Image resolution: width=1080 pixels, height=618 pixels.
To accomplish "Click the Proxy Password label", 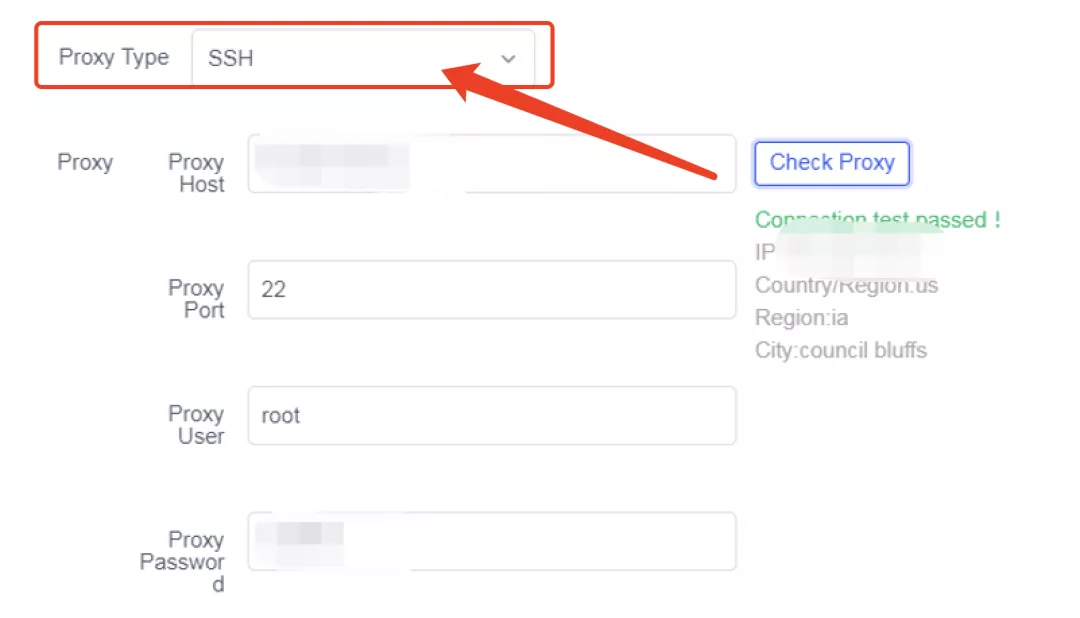I will point(183,562).
